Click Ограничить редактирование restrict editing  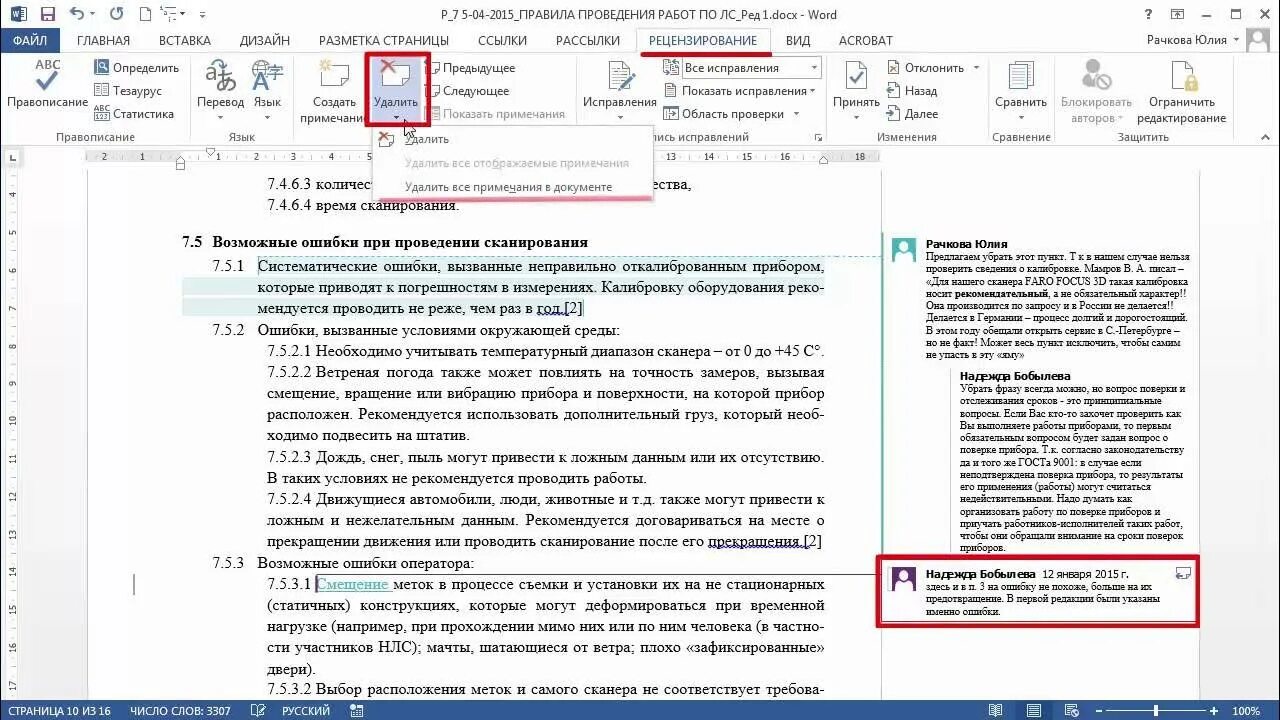[1181, 92]
